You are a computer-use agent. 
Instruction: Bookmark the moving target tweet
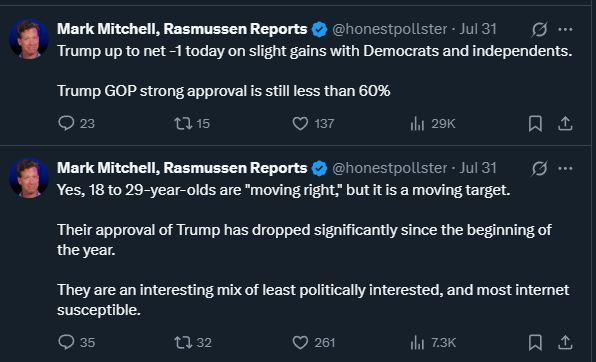coord(535,342)
